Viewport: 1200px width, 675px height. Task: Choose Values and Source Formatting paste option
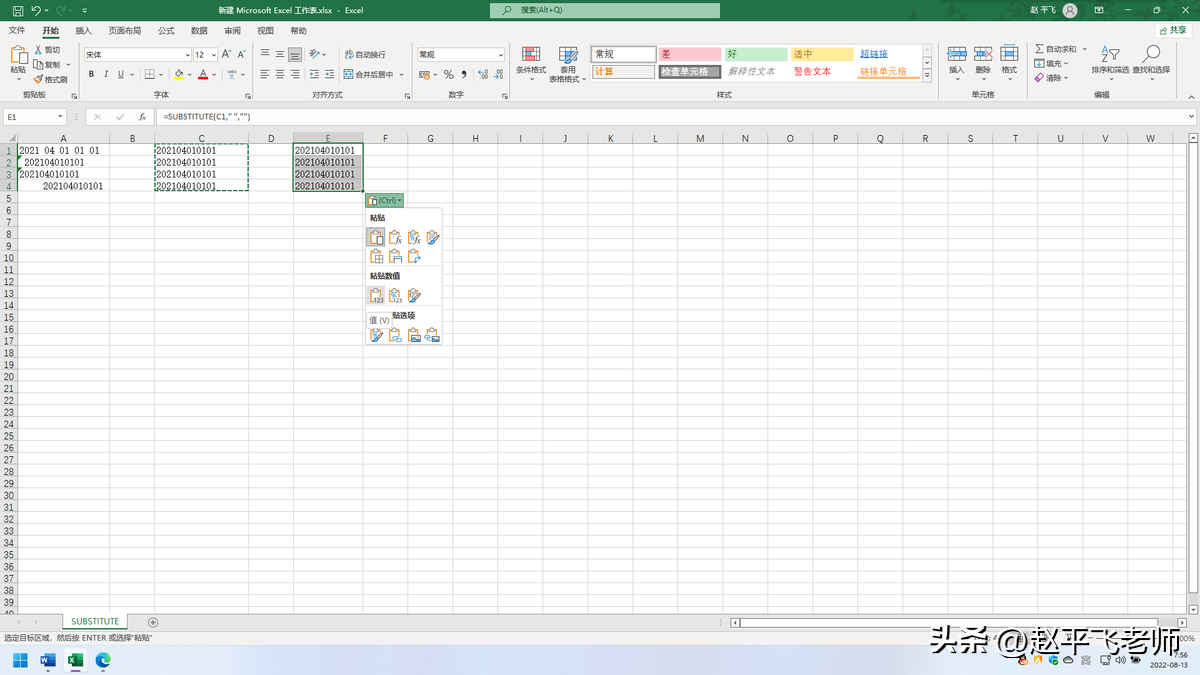tap(414, 295)
